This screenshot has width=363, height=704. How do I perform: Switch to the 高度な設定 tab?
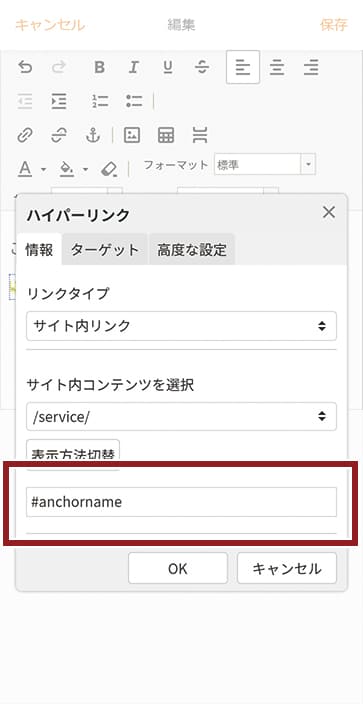(x=192, y=250)
